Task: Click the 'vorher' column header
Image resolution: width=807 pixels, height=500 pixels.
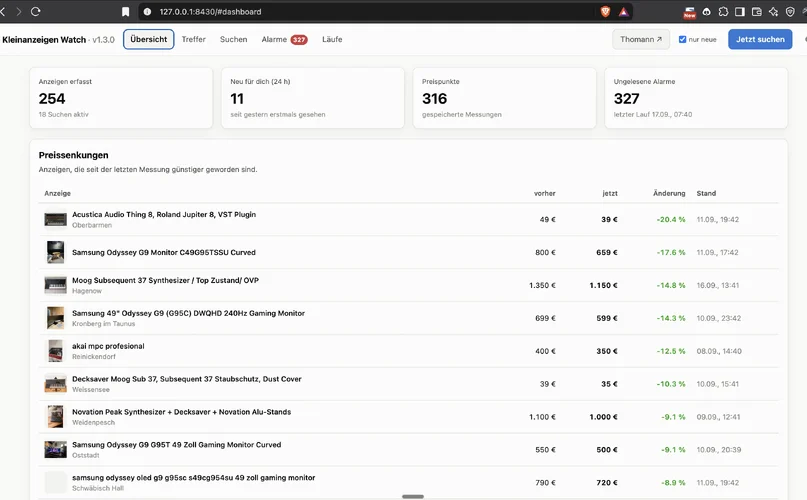Action: click(545, 193)
